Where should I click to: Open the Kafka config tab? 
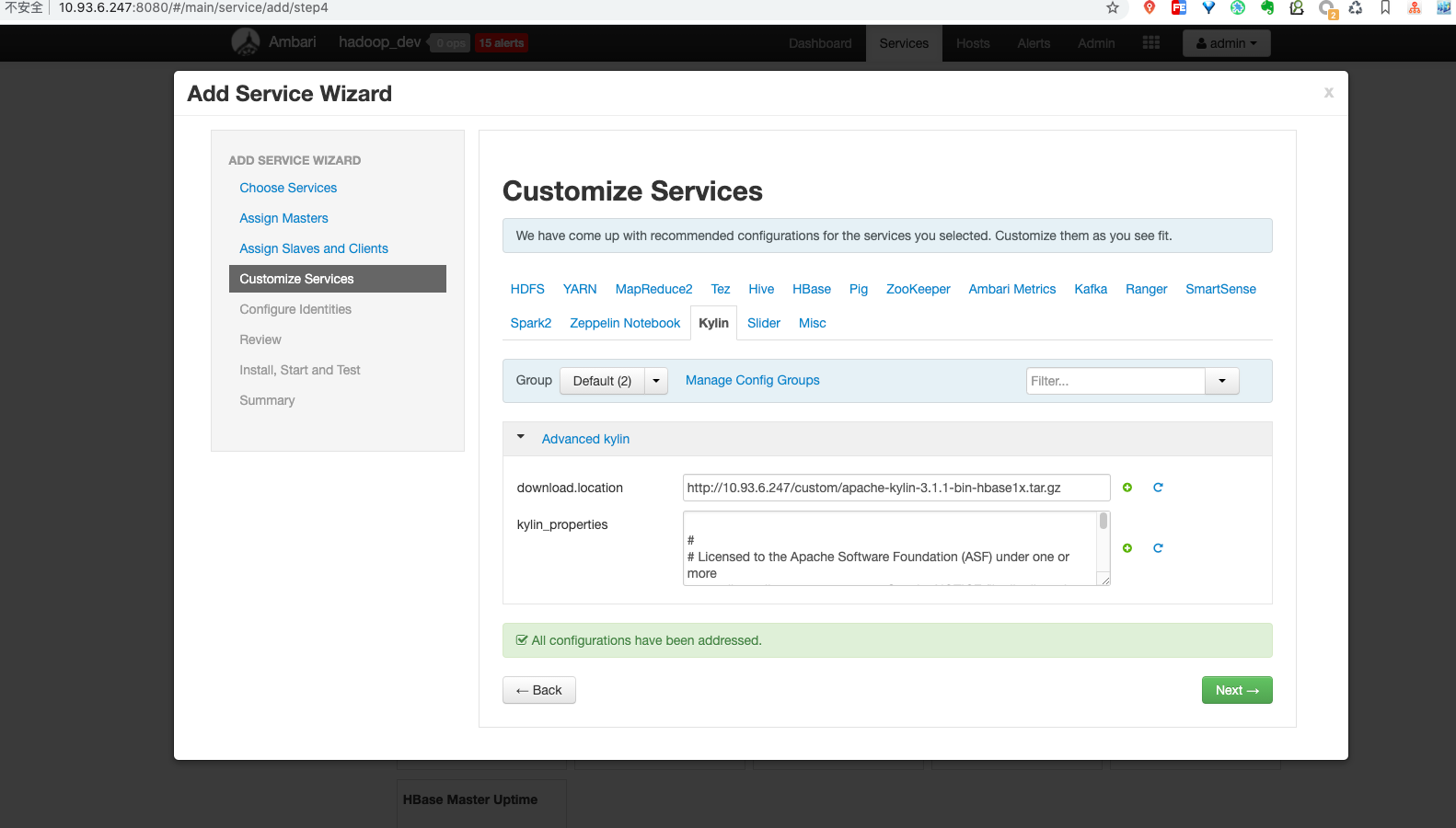(x=1091, y=289)
